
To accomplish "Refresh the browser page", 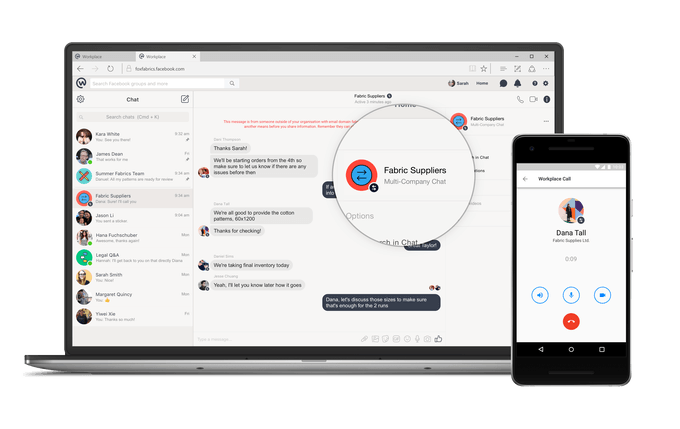I will (x=110, y=69).
